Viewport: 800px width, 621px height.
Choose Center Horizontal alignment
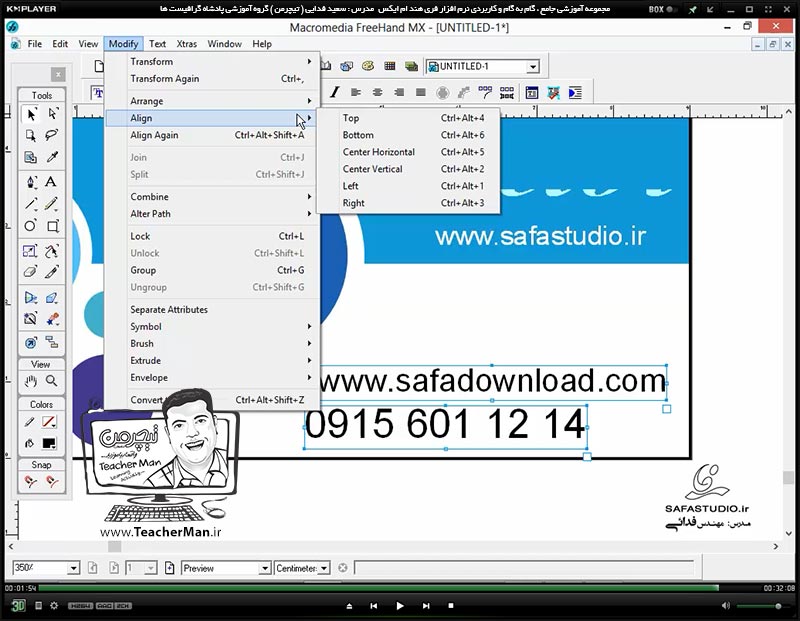408,152
